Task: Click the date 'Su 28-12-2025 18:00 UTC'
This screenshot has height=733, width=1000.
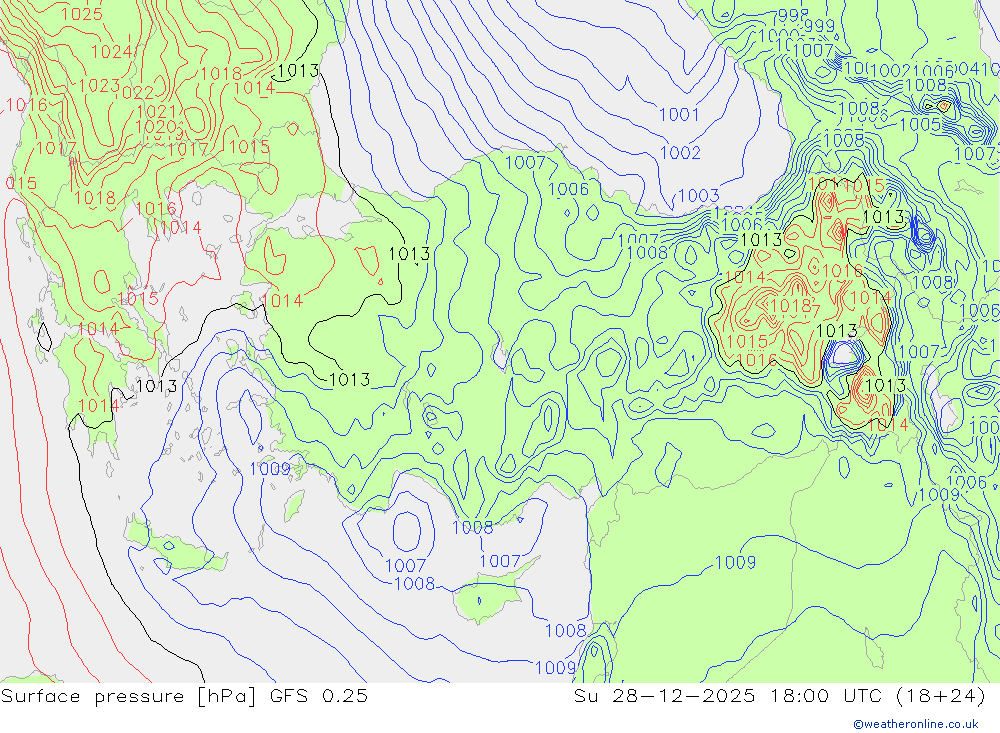Action: point(728,695)
